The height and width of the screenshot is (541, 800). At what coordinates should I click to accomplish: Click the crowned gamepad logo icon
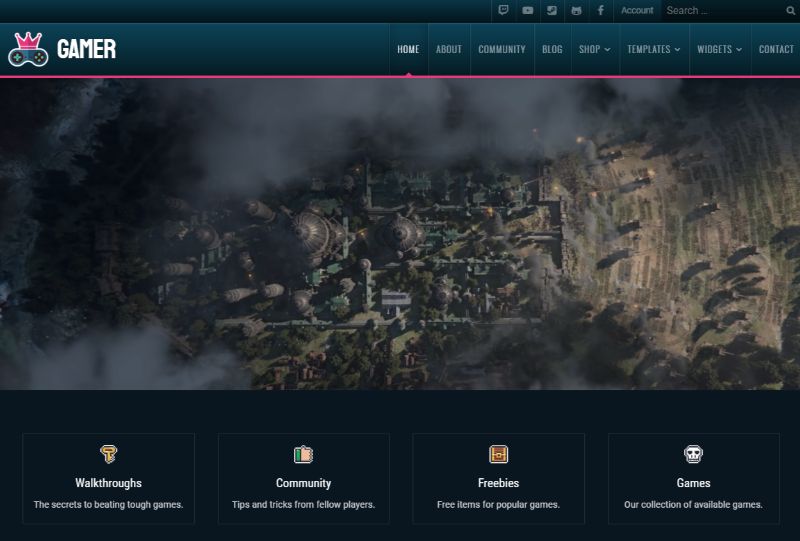(28, 50)
